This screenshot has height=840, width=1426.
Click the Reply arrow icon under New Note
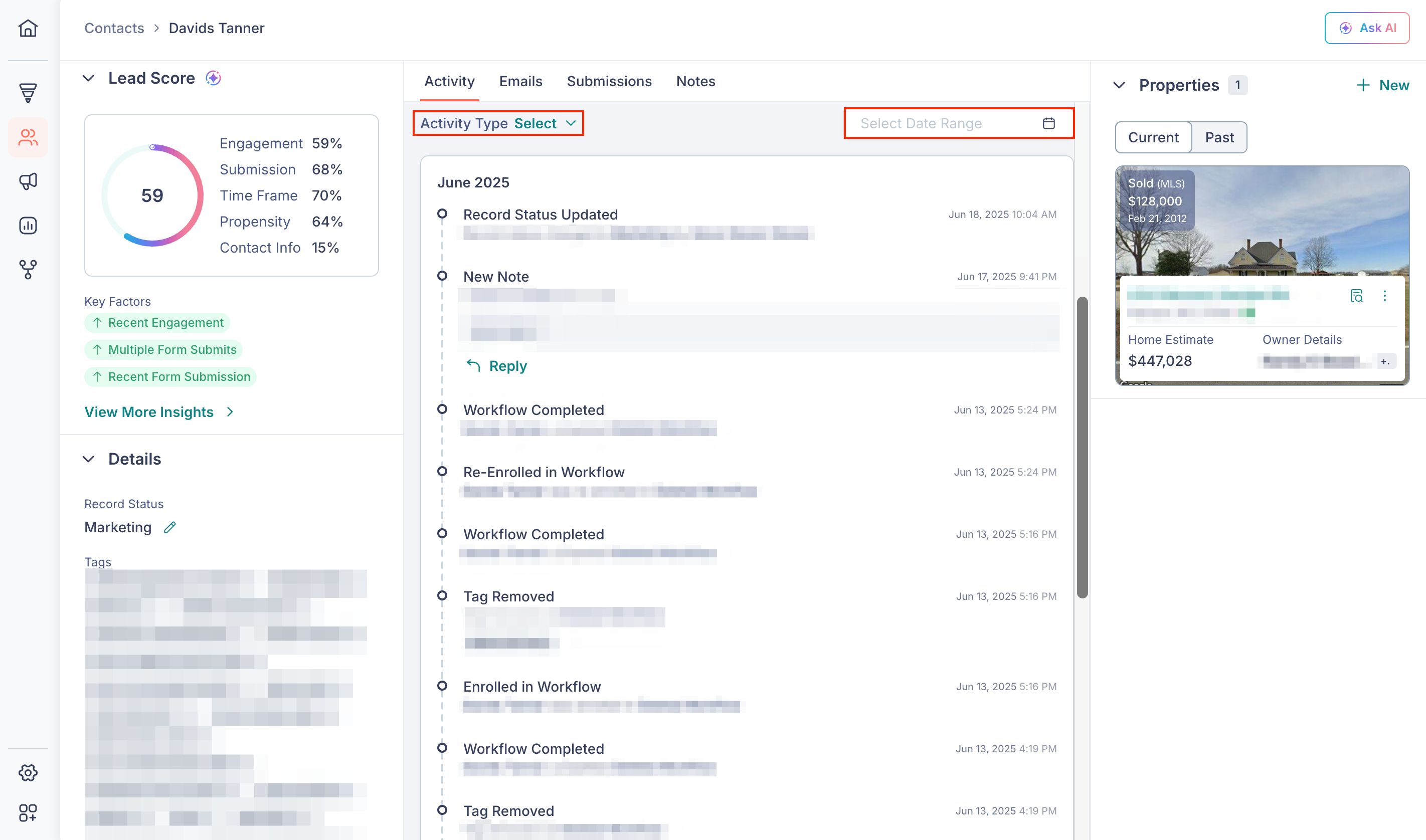point(473,366)
